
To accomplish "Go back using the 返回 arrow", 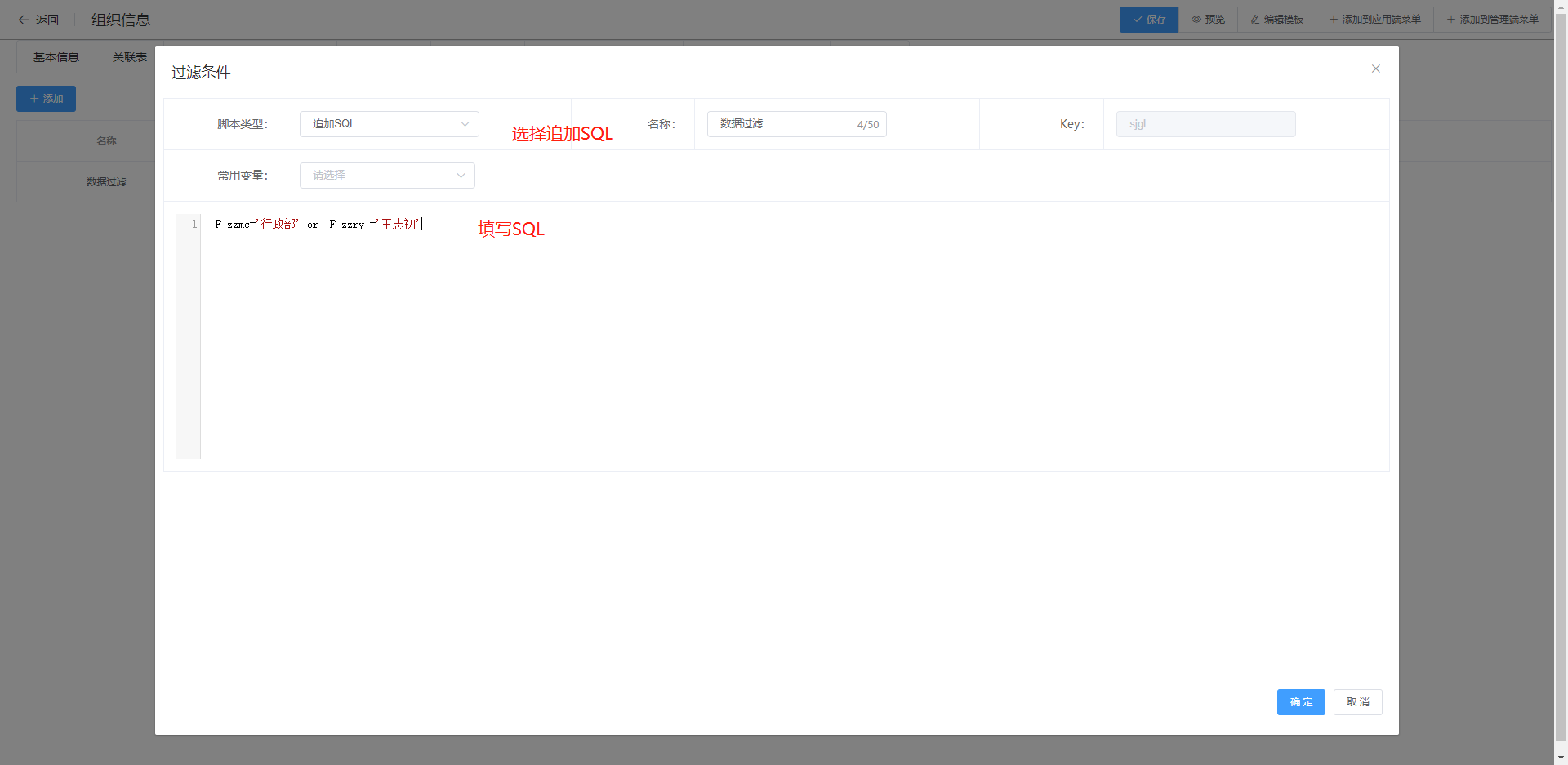I will [38, 20].
